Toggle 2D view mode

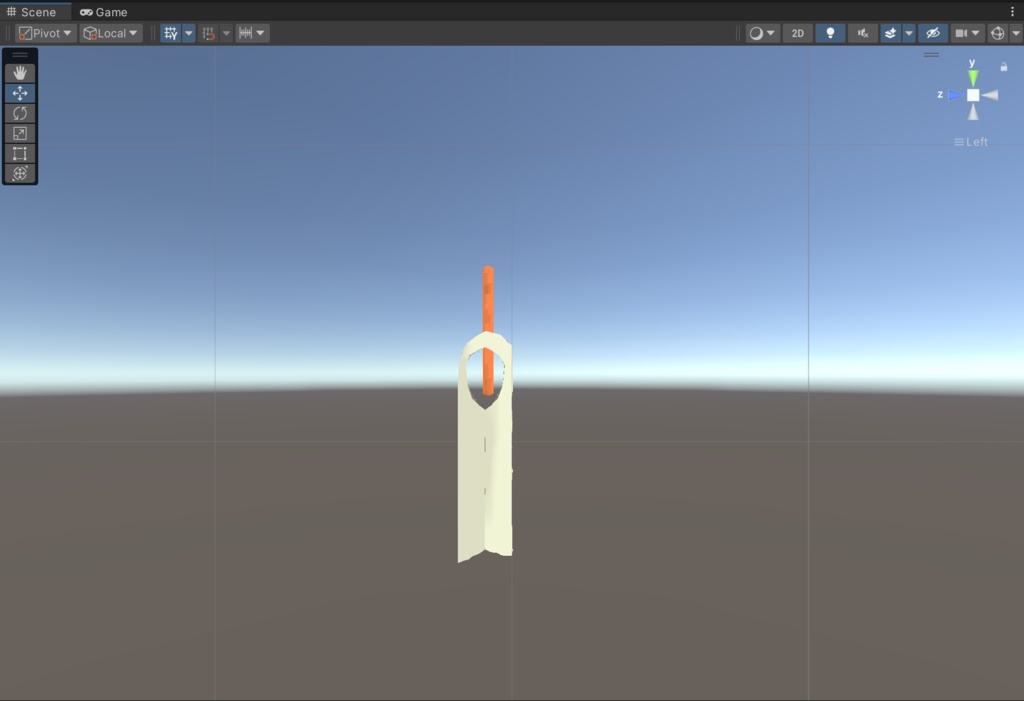(797, 33)
